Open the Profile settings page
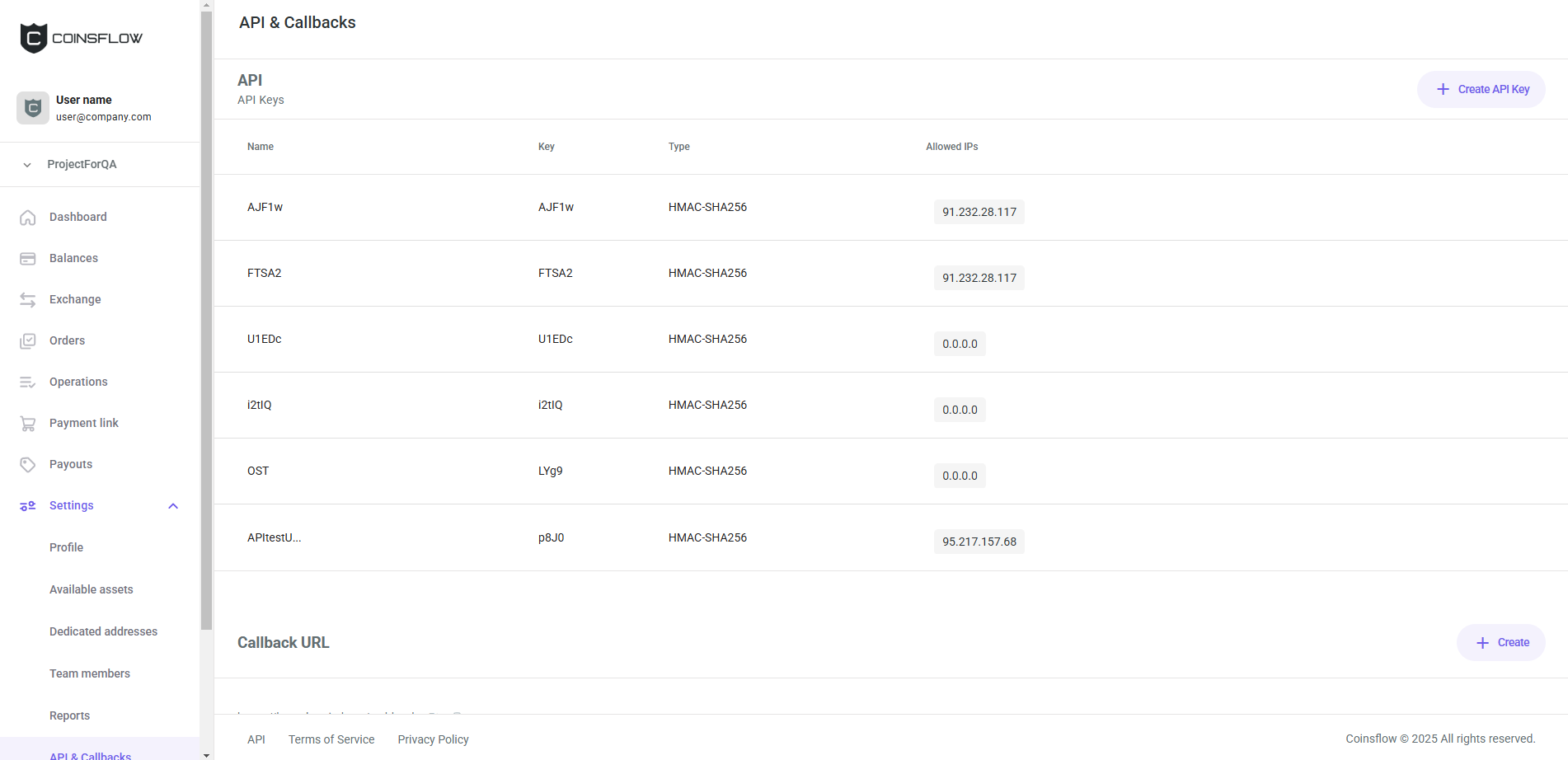This screenshot has height=760, width=1568. click(x=66, y=547)
